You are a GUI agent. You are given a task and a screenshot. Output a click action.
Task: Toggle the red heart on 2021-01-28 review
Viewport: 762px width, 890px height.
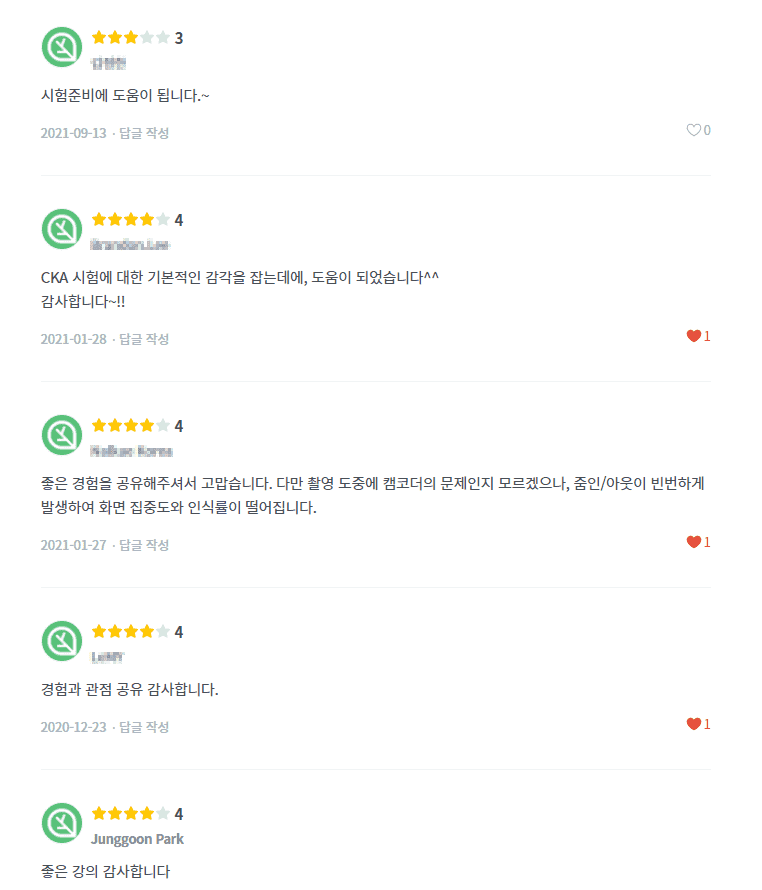click(x=693, y=336)
